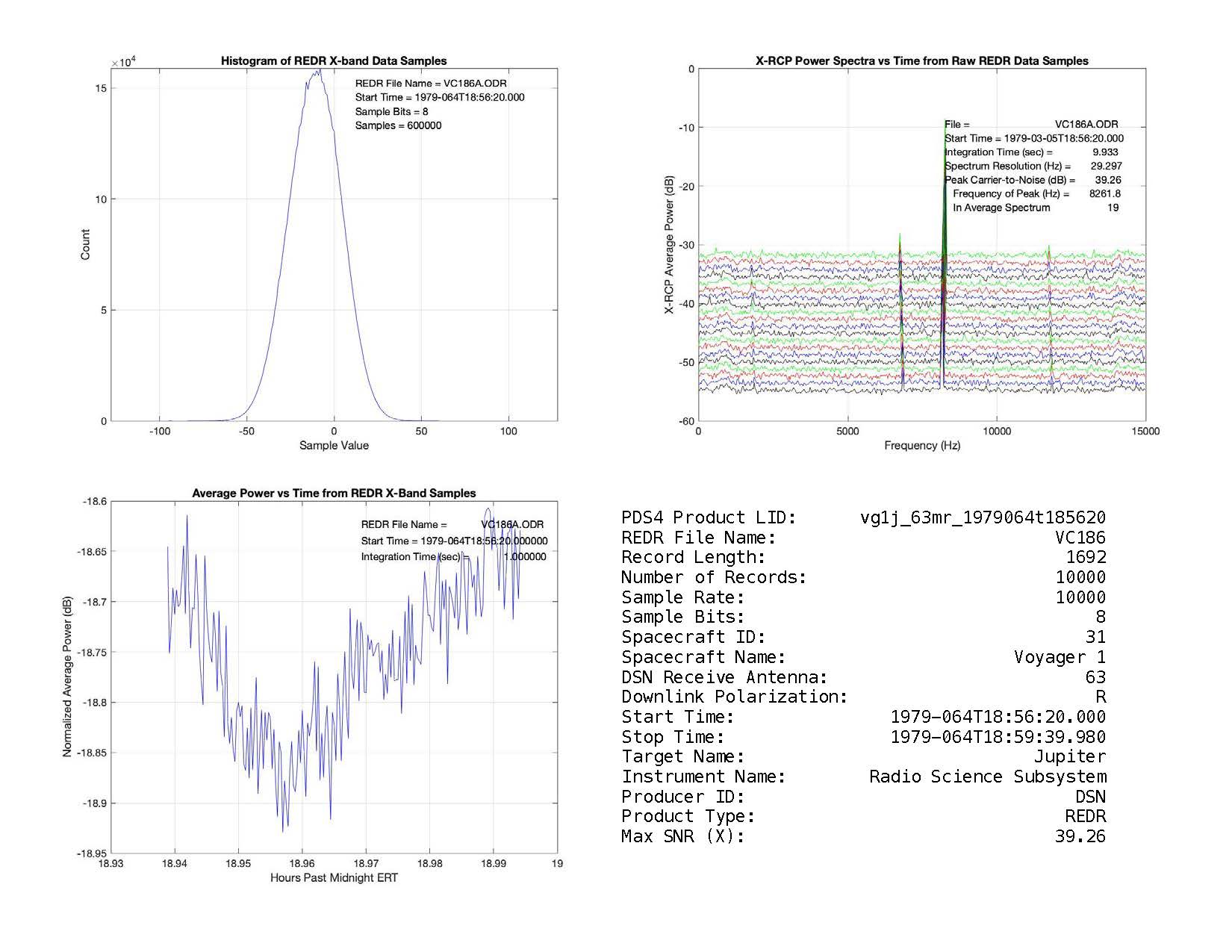The image size is (1232, 952).
Task: Click the X-RCP Power Spectra plot title
Action: pyautogui.click(x=921, y=61)
